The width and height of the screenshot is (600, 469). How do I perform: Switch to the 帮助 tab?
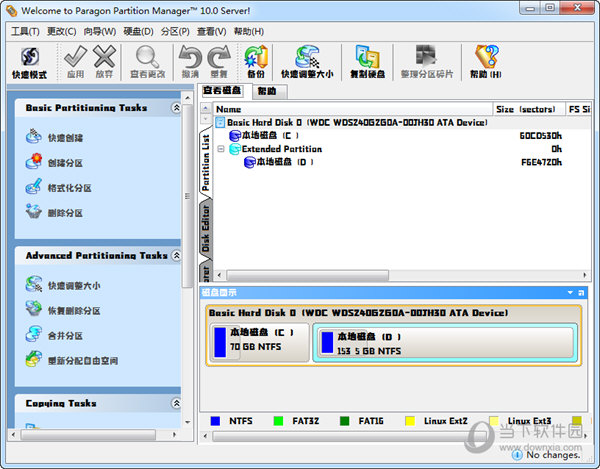coord(267,91)
